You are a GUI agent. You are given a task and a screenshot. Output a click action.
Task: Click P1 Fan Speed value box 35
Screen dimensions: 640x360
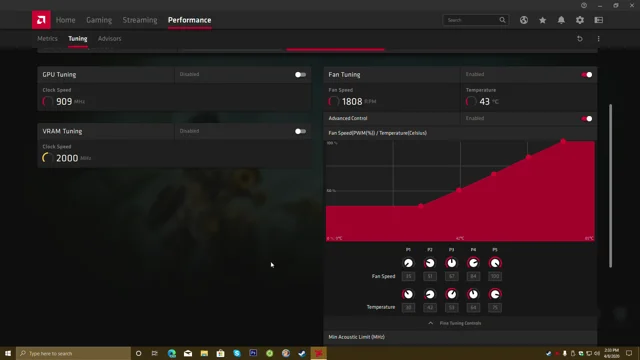click(408, 276)
